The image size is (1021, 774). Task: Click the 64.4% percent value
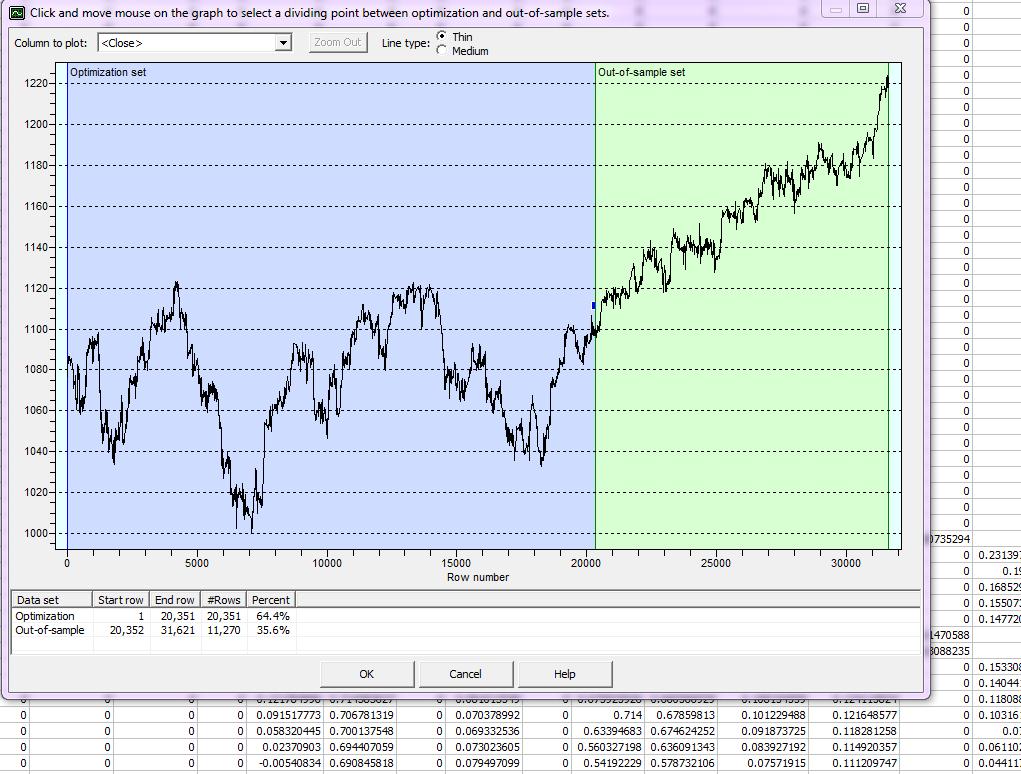coord(273,616)
